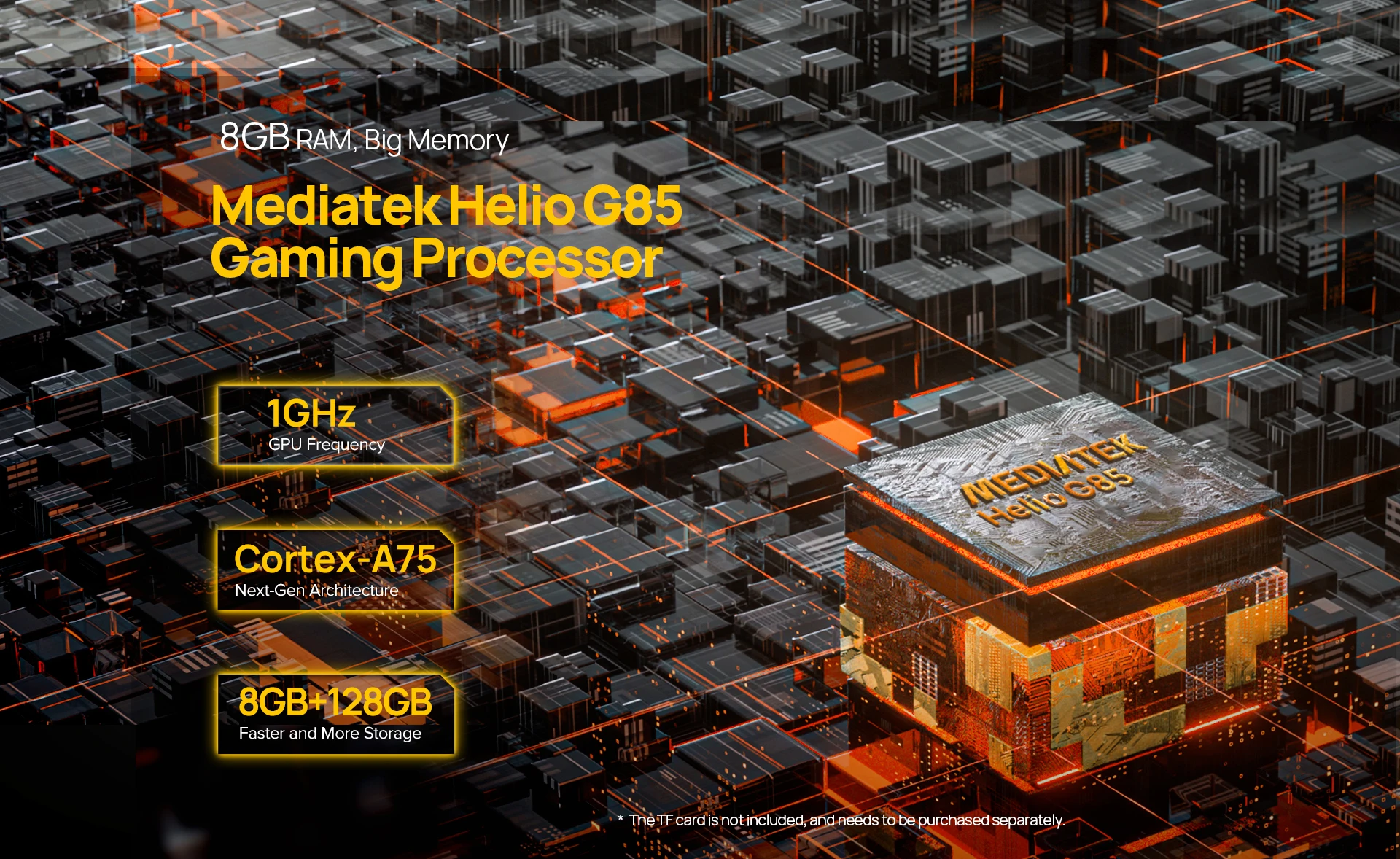The image size is (1400, 859).
Task: Click the large 8GB figure at top
Action: 254,136
